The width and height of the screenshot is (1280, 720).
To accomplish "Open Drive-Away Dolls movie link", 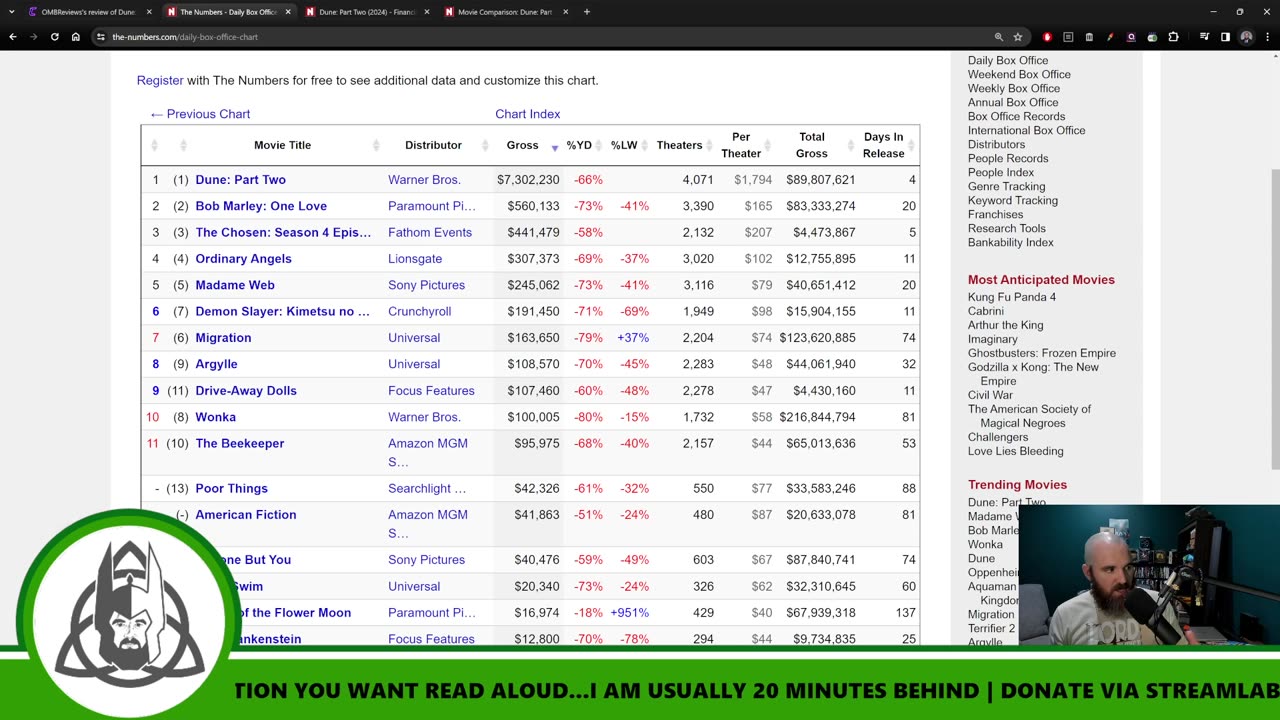I will (246, 391).
